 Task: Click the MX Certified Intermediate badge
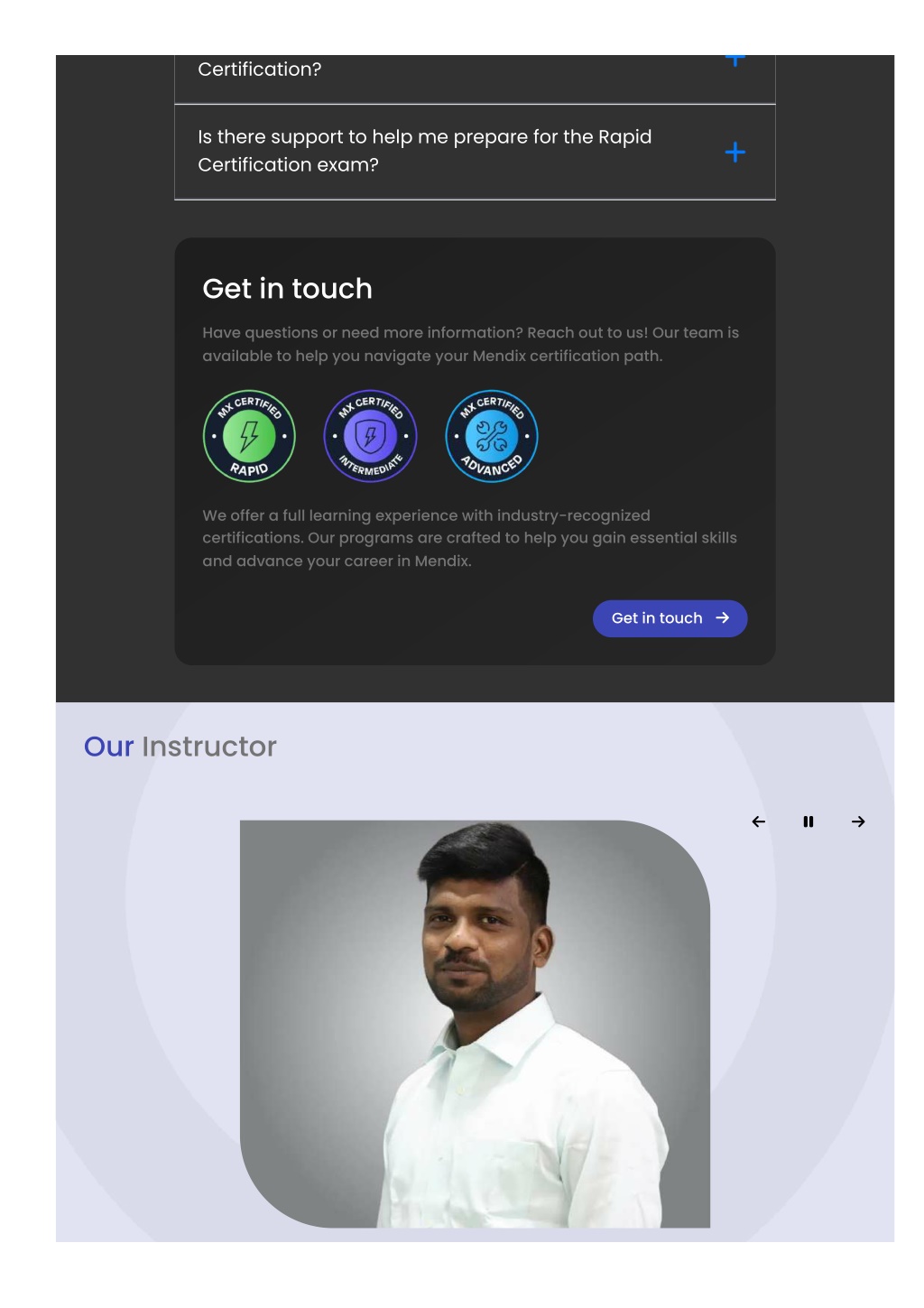coord(370,436)
